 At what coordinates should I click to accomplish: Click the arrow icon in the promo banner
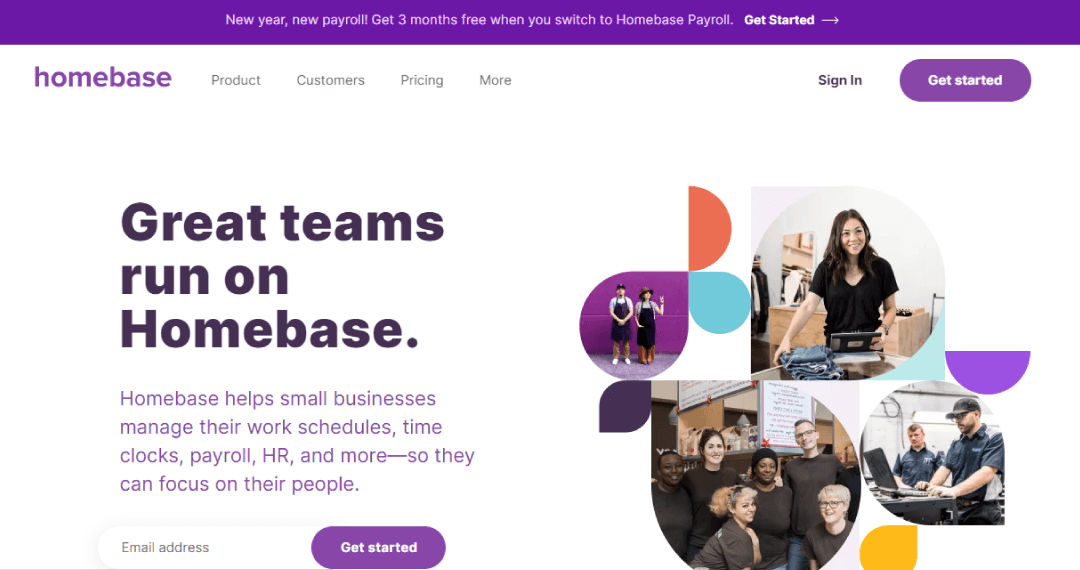(831, 21)
